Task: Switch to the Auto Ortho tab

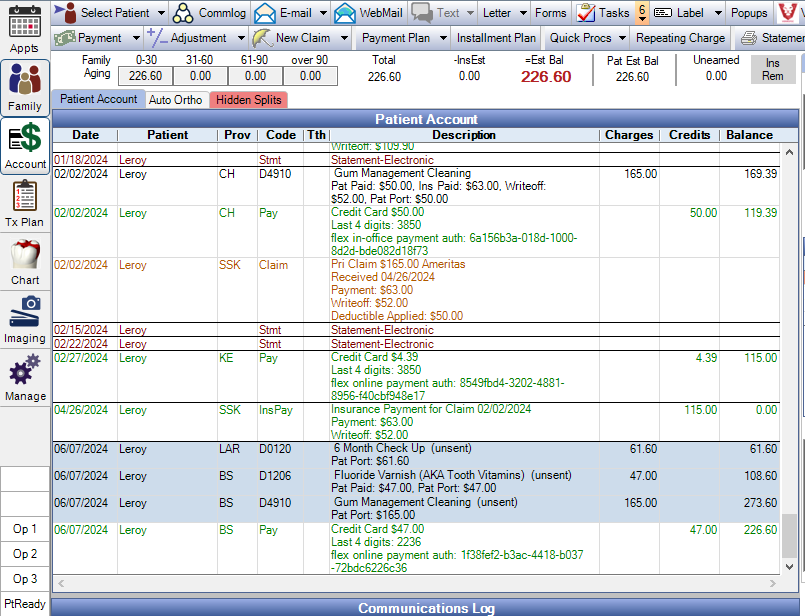Action: coord(176,100)
